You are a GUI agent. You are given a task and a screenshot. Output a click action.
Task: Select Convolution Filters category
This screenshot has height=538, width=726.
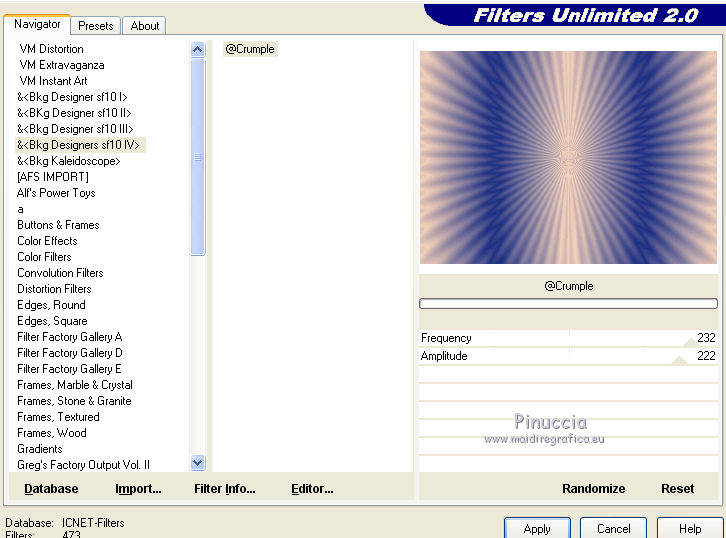click(x=60, y=273)
